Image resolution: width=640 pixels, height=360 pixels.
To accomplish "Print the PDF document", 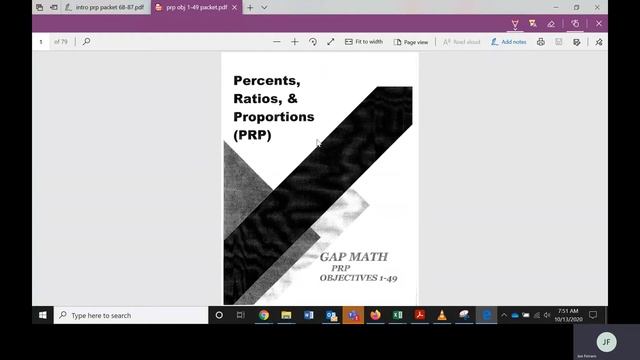I will tap(540, 42).
